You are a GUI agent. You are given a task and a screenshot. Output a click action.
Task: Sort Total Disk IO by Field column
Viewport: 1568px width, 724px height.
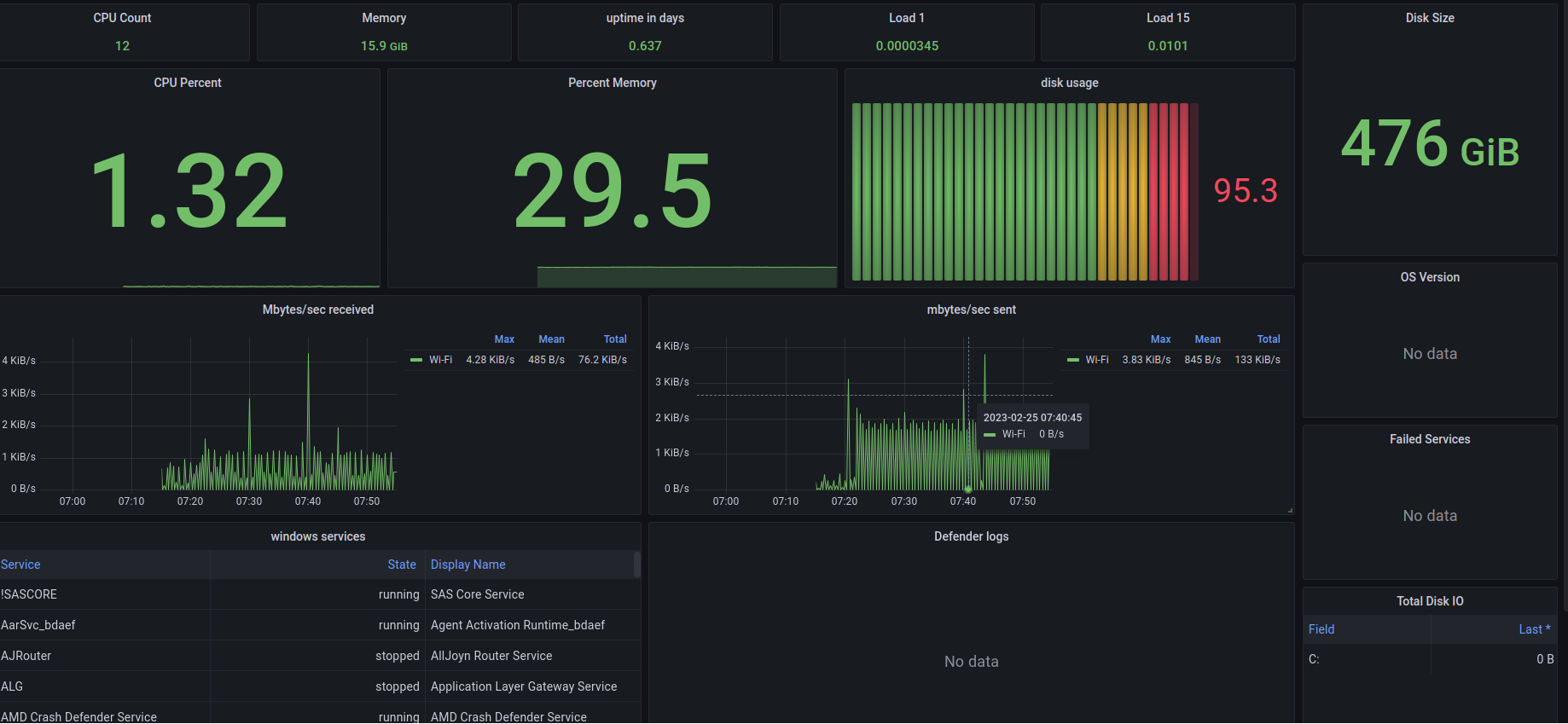(x=1321, y=629)
